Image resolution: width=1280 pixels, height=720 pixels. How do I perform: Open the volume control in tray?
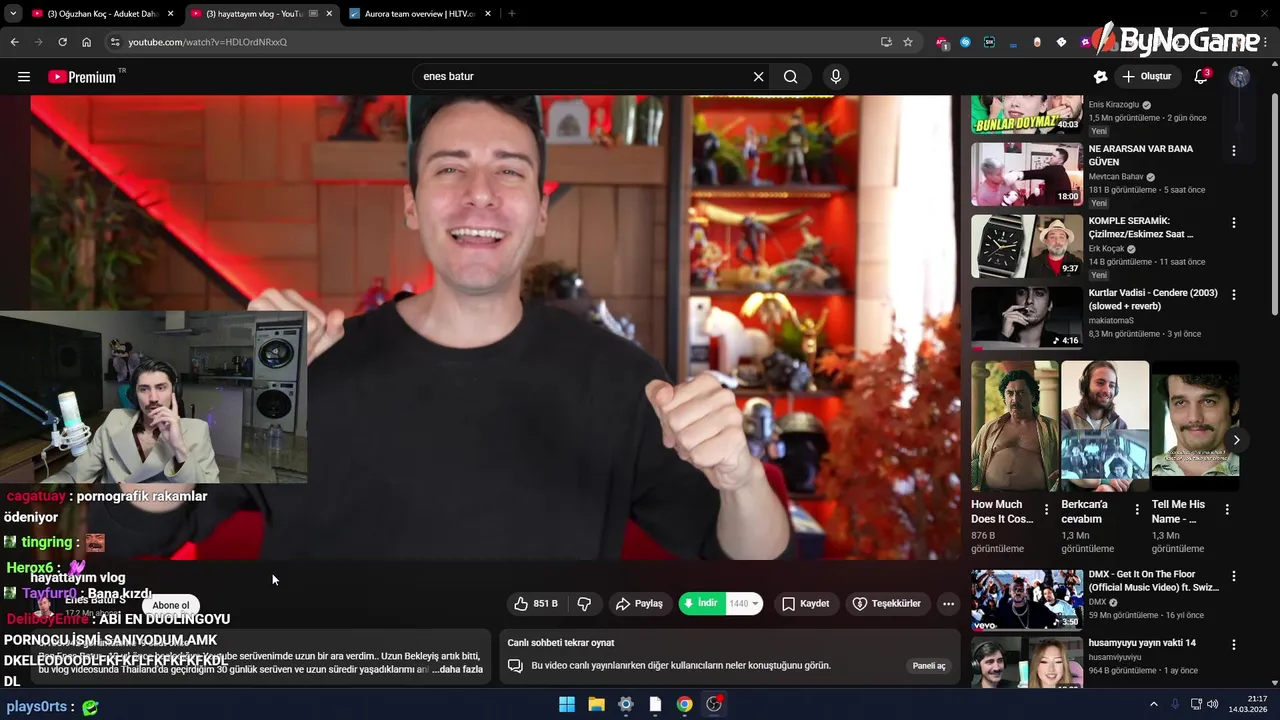click(x=1213, y=704)
